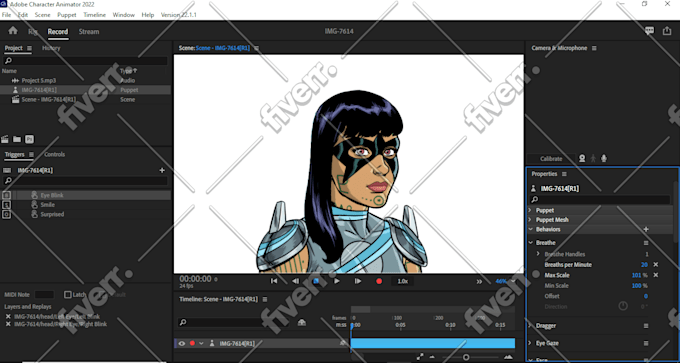The image size is (680, 363).
Task: Click the Calibrate button
Action: coord(551,159)
